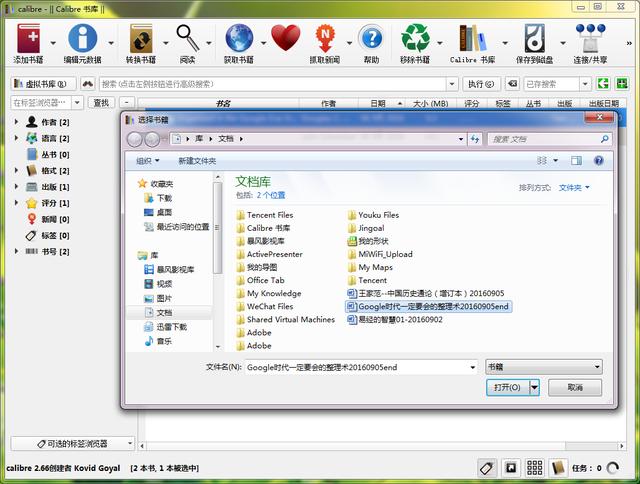Open the 编辑元数据 (Edit metadata) tool
640x484 pixels.
[82, 38]
